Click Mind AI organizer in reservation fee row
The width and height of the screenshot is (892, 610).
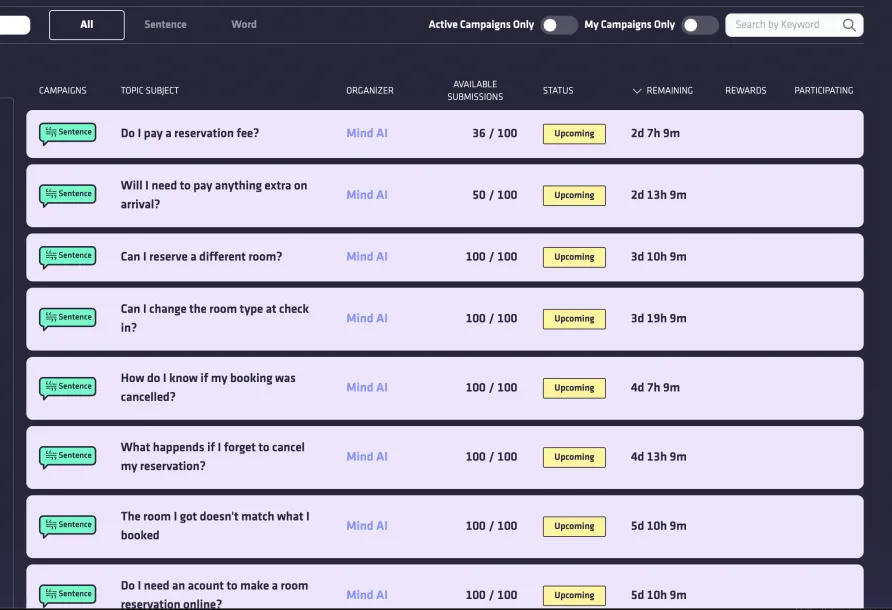[367, 133]
